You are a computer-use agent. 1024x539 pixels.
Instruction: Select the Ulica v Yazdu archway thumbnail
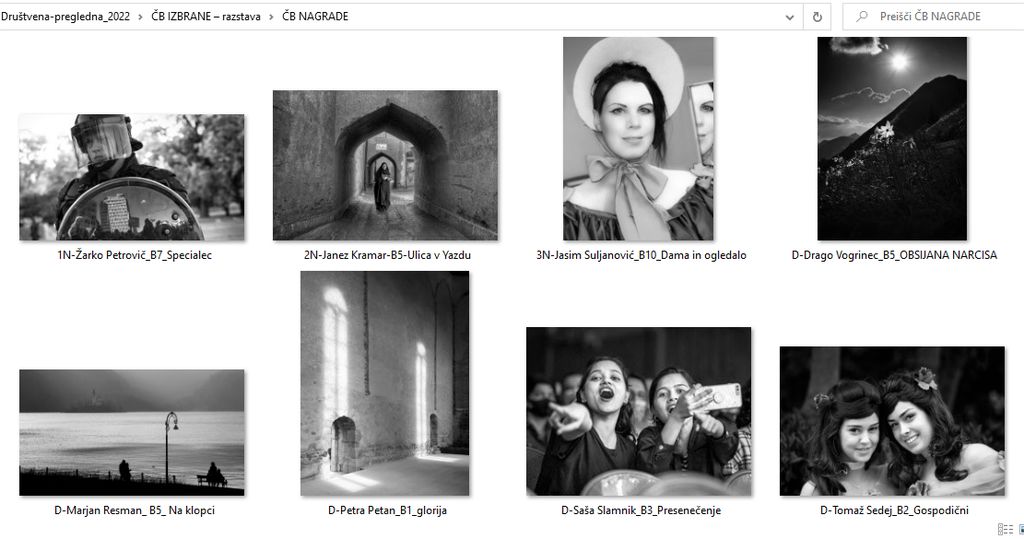coord(385,165)
